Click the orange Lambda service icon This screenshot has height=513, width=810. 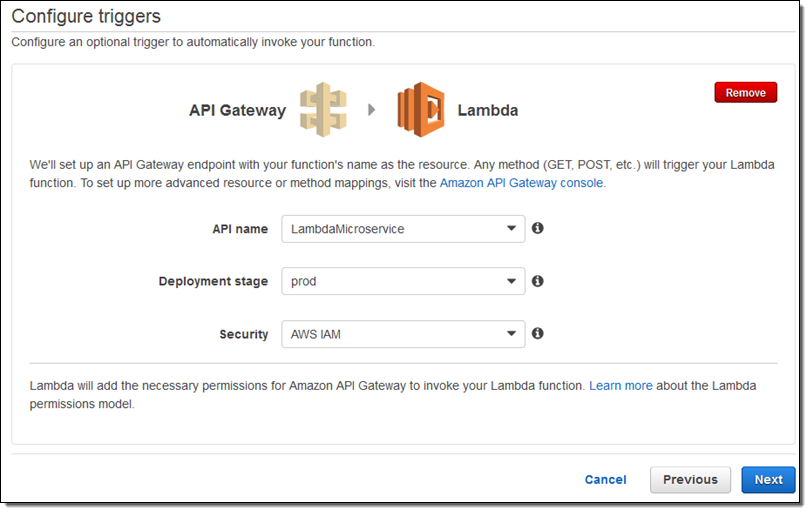click(421, 110)
